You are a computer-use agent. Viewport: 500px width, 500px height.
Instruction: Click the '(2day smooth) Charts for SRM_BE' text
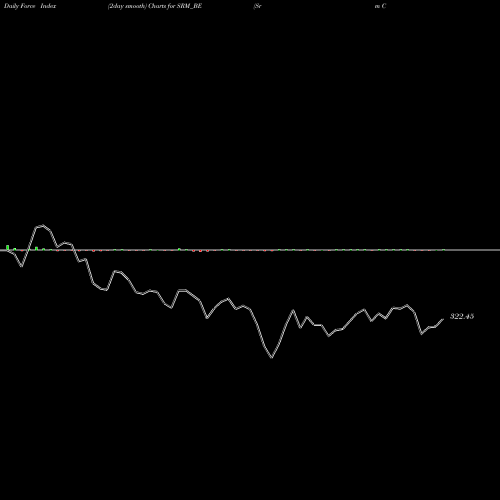click(x=155, y=6)
